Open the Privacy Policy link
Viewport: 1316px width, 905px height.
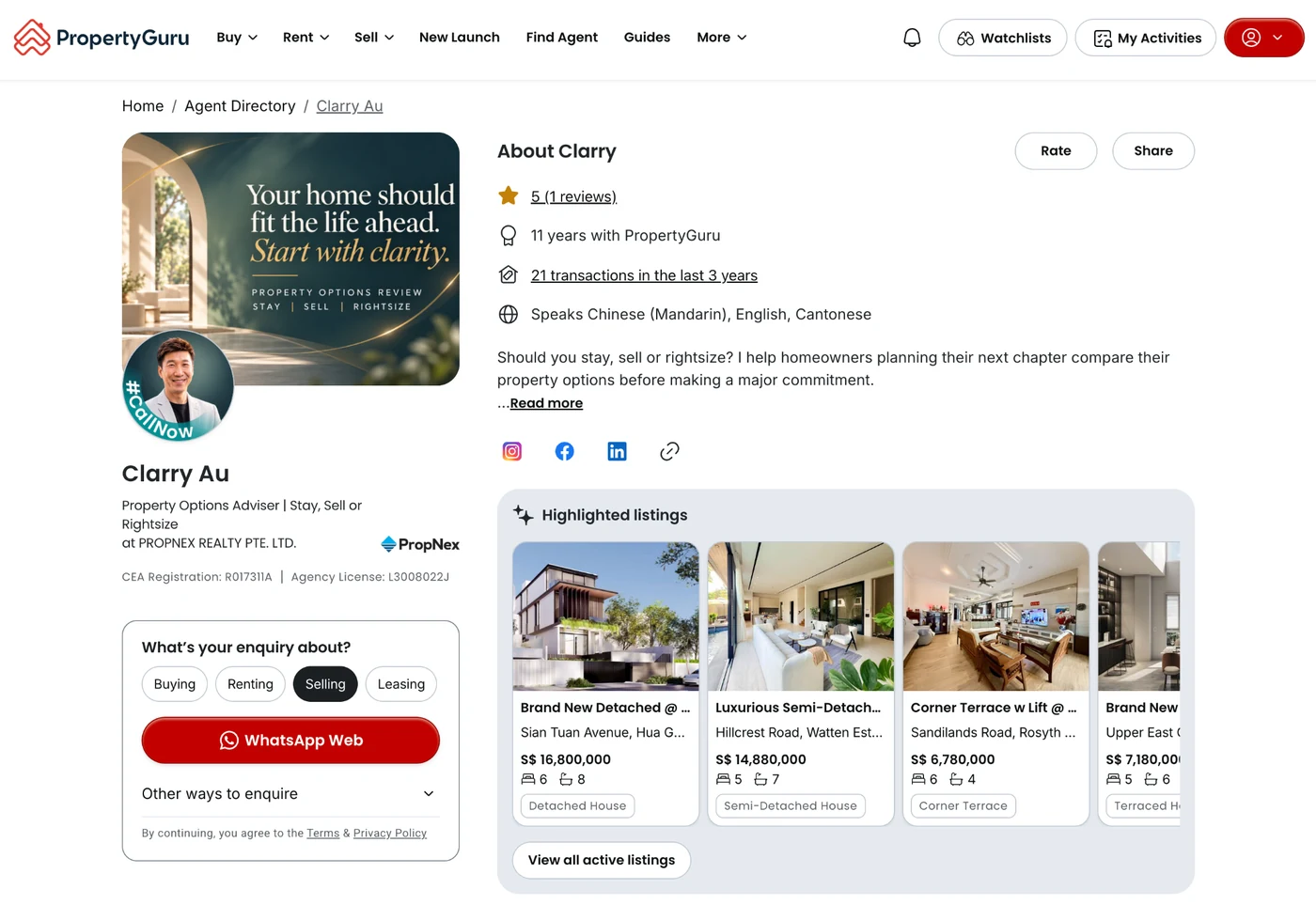[x=390, y=834]
